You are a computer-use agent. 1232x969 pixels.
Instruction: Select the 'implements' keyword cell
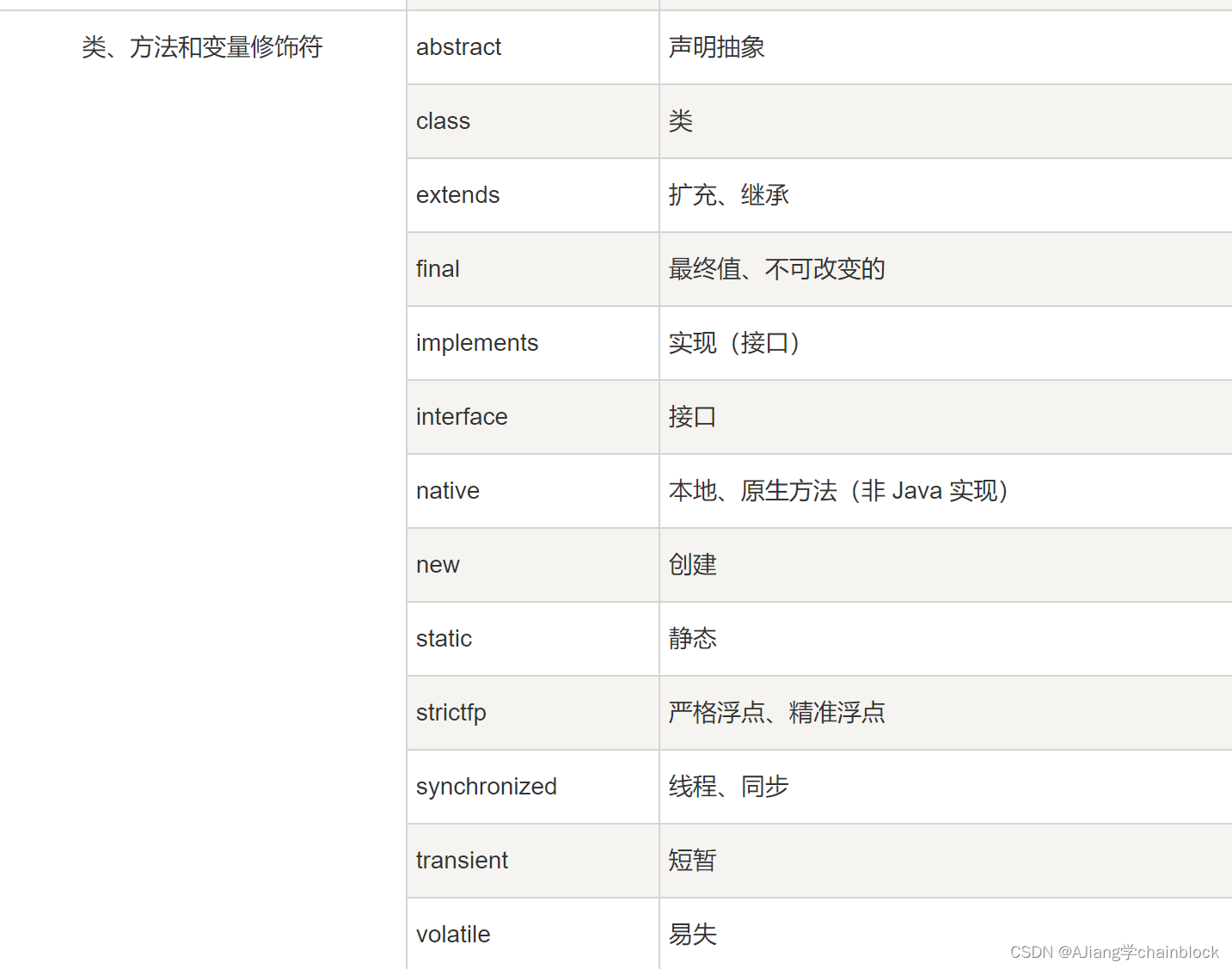pyautogui.click(x=533, y=343)
